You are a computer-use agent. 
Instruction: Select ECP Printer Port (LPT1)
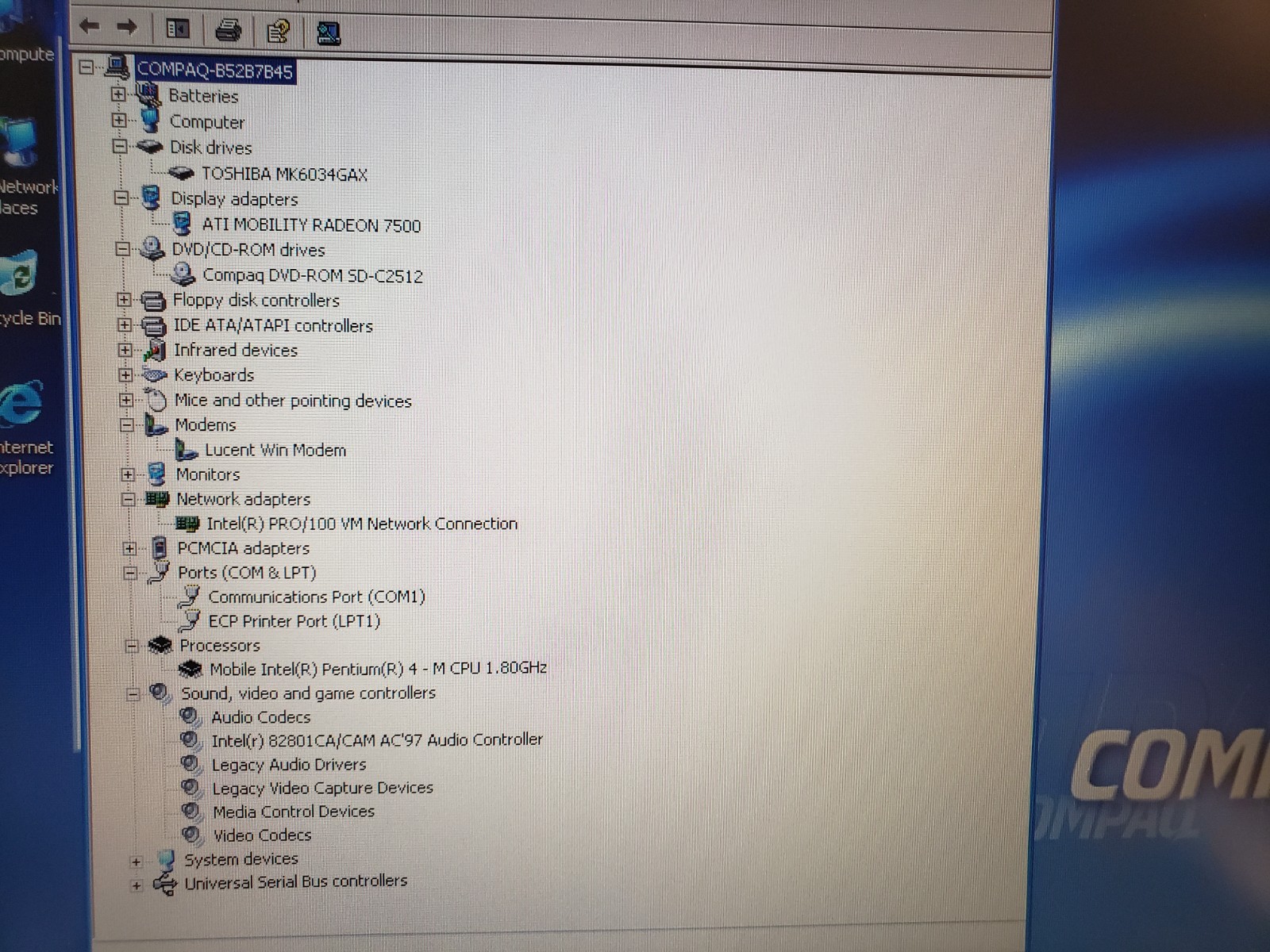(294, 621)
